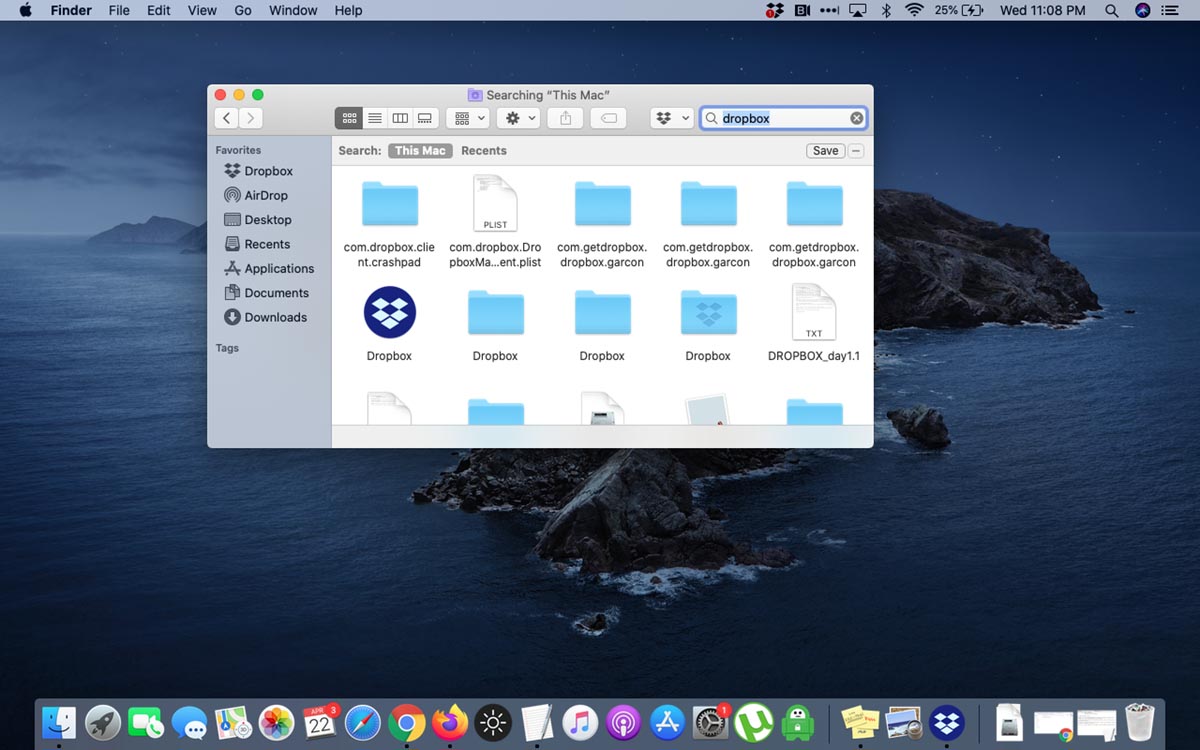
Task: Open the Go menu in menu bar
Action: (242, 10)
